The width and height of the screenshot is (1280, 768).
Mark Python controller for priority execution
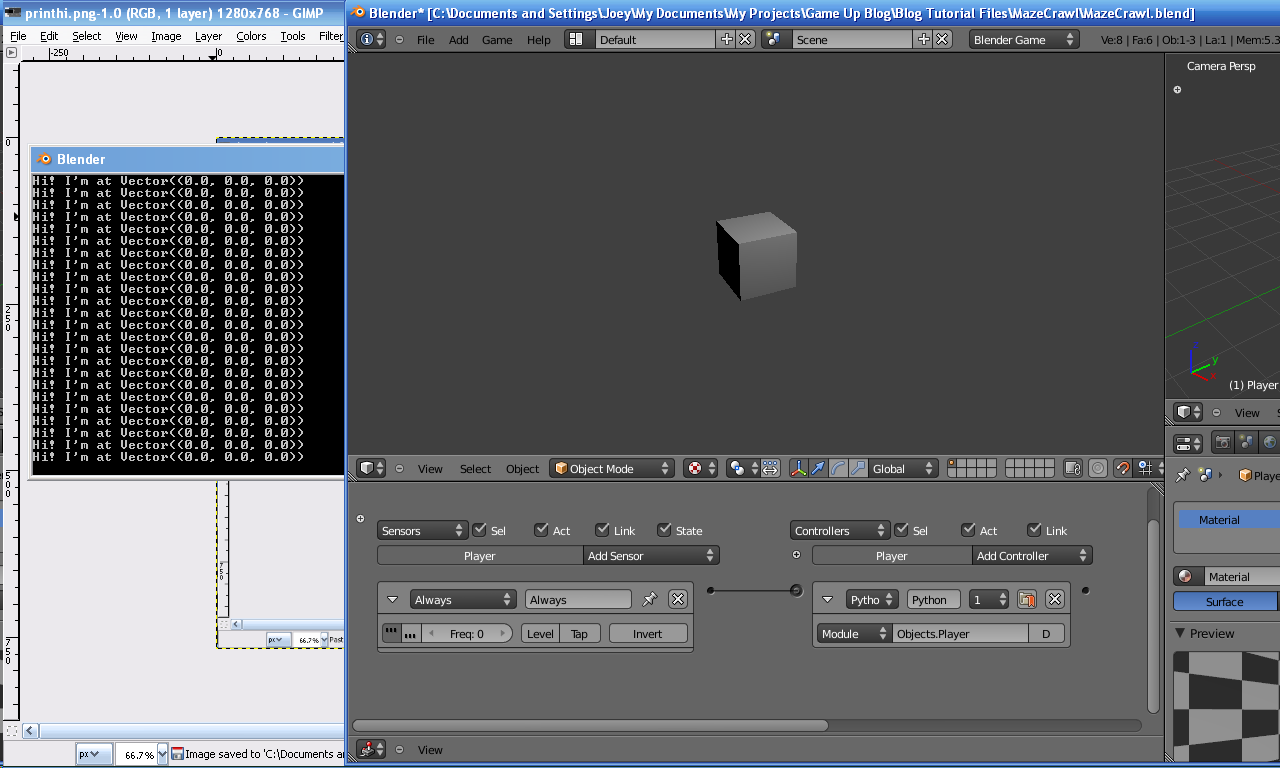coord(1026,600)
